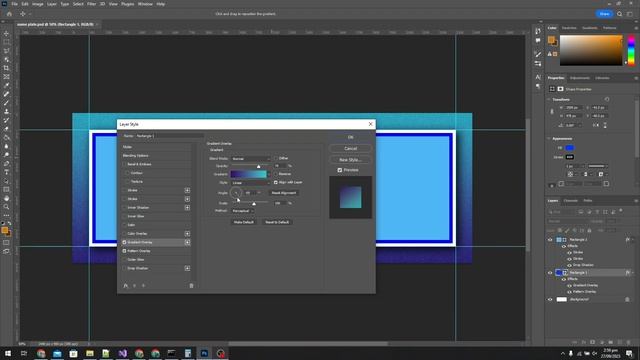The height and width of the screenshot is (360, 640).
Task: Select the Eyedropper tool
Action: coord(6,85)
